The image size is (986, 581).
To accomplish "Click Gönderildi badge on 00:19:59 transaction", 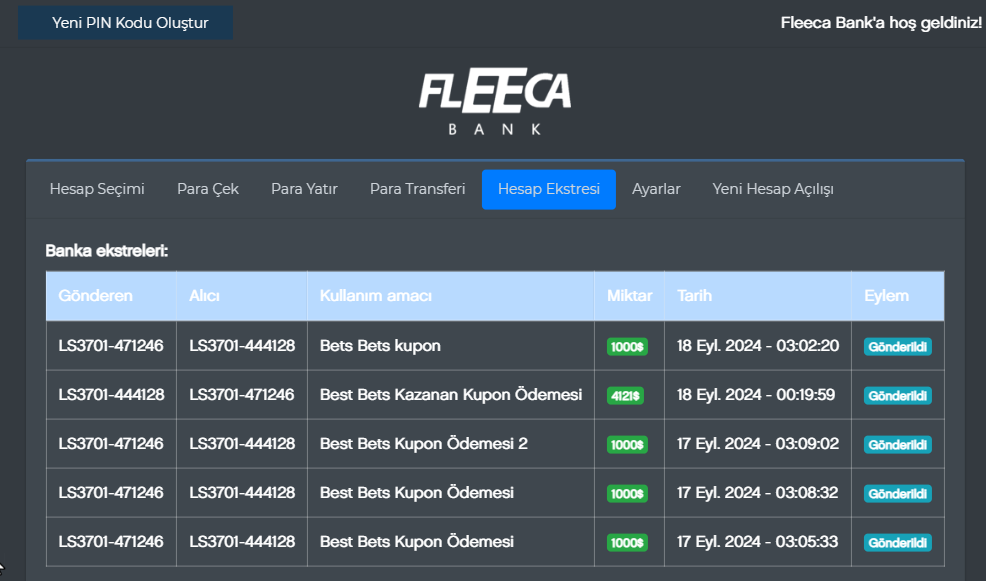I will tap(897, 396).
